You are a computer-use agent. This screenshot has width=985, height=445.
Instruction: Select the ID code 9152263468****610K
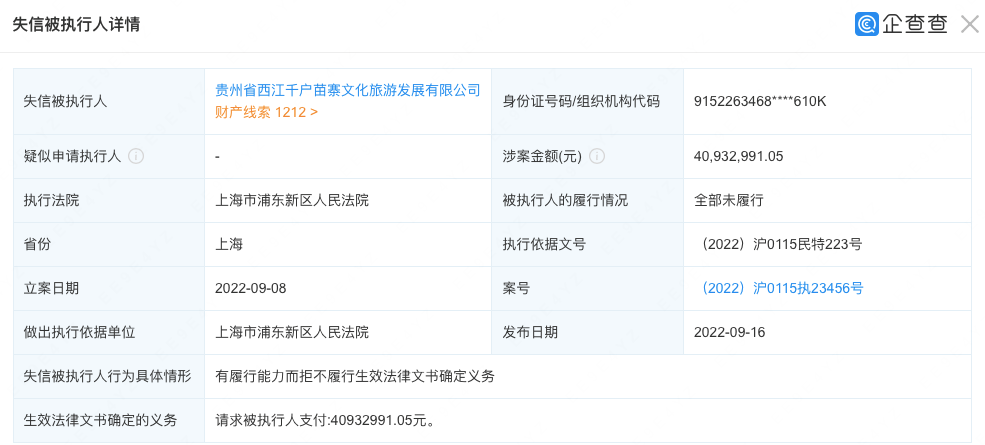click(x=760, y=101)
